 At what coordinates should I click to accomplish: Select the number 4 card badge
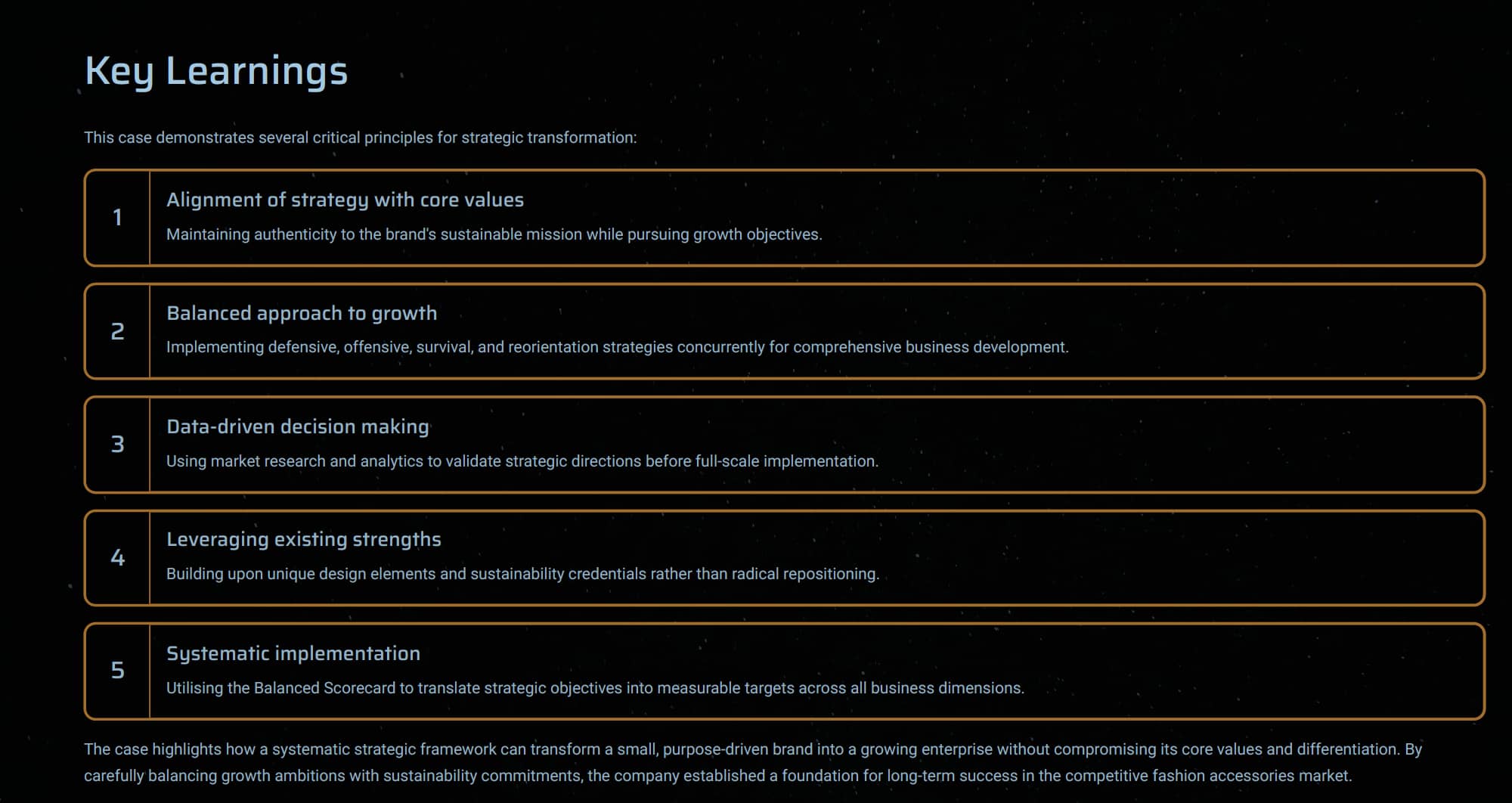[x=117, y=558]
